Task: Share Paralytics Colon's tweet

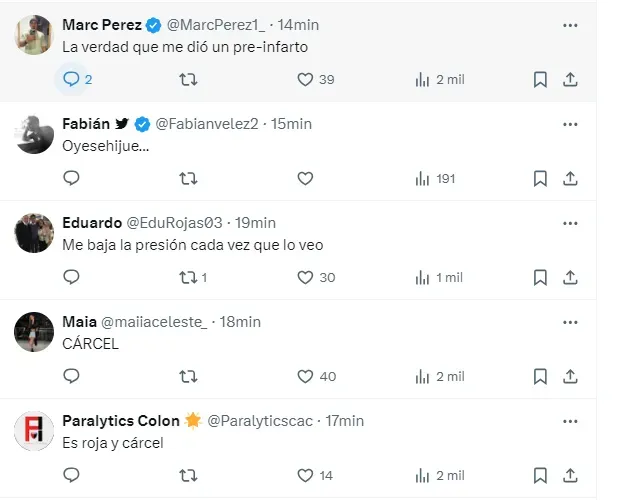Action: click(x=570, y=475)
